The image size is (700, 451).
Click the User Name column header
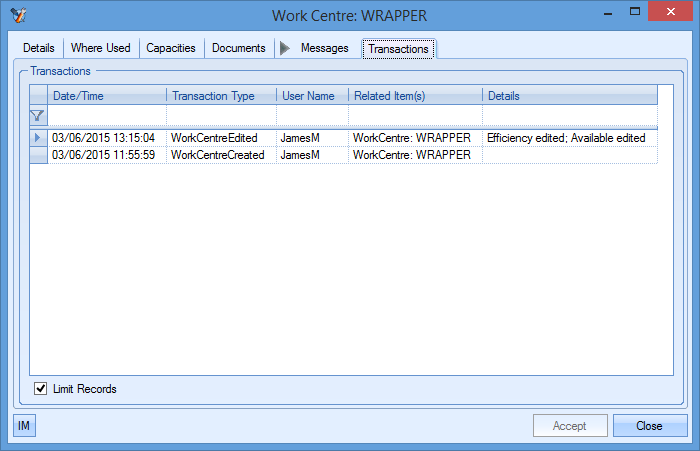coord(311,96)
